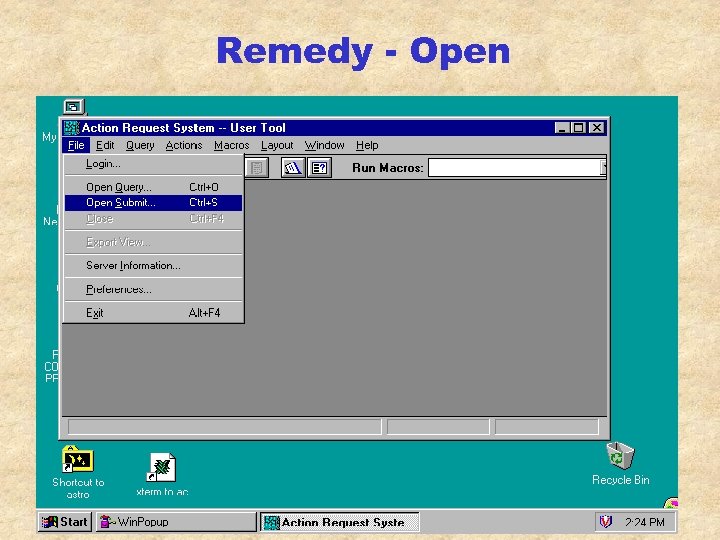Maximize the Action Request System window
The width and height of the screenshot is (720, 540).
click(x=578, y=128)
